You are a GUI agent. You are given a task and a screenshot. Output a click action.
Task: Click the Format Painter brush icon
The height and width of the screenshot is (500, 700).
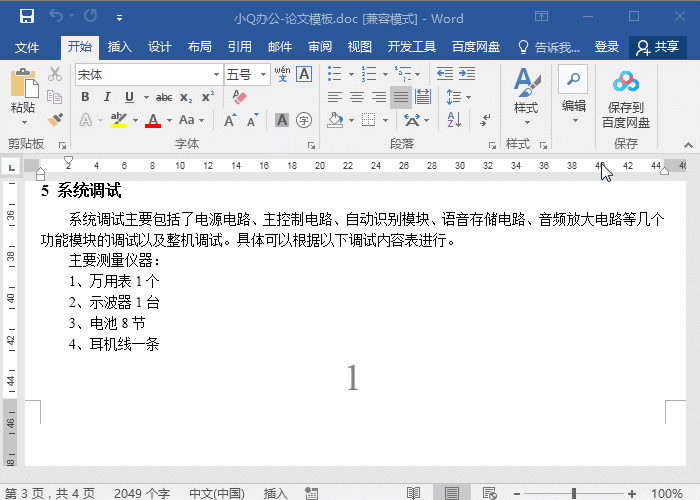click(55, 120)
